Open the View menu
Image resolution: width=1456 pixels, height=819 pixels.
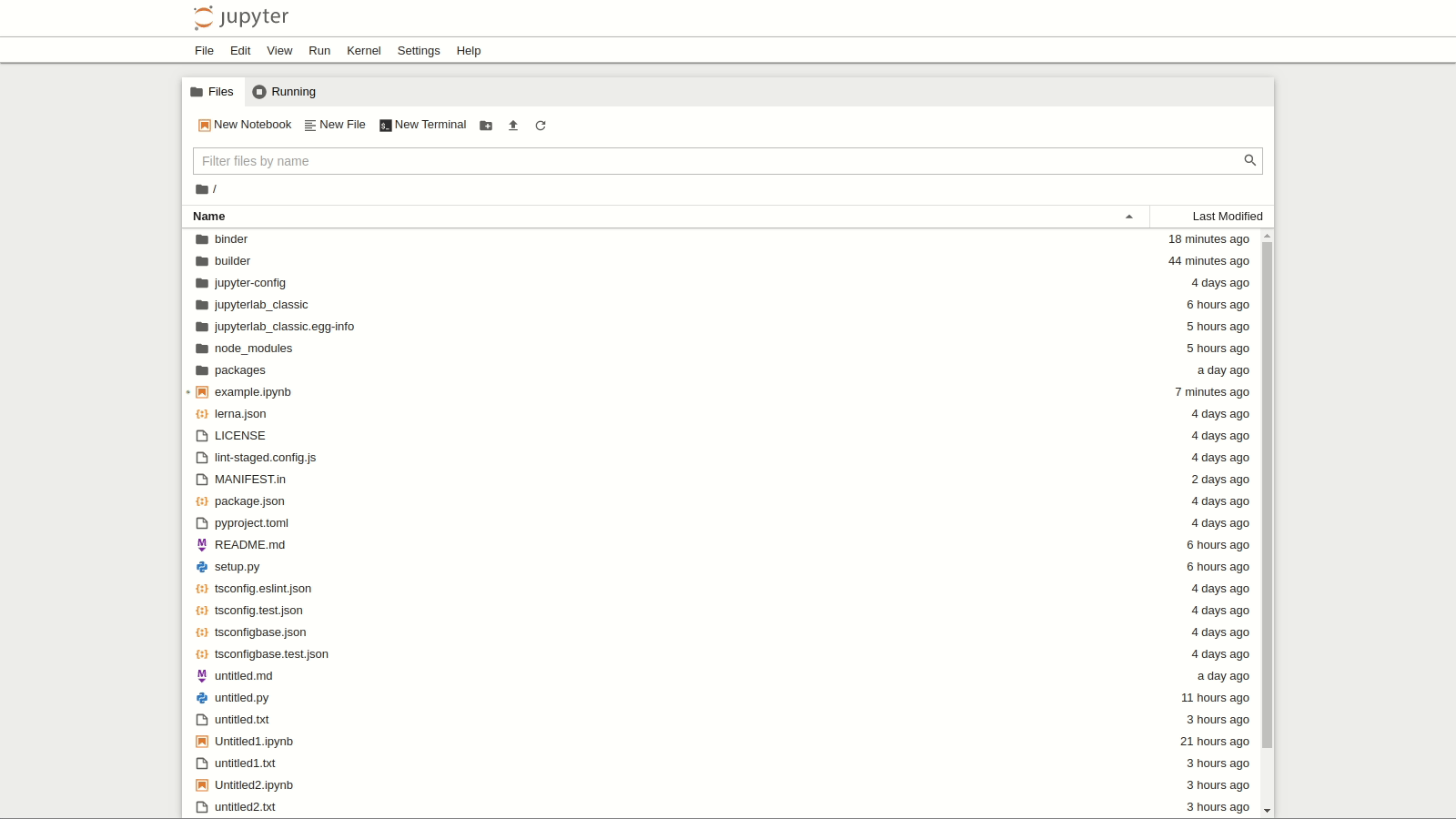coord(279,51)
